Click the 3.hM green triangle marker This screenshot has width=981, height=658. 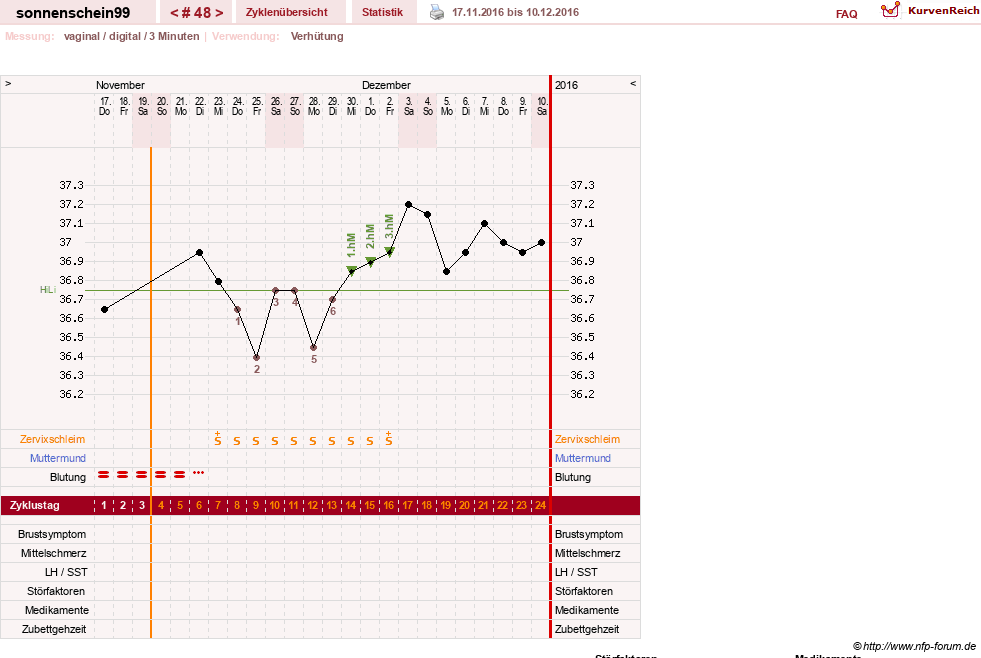click(x=389, y=252)
